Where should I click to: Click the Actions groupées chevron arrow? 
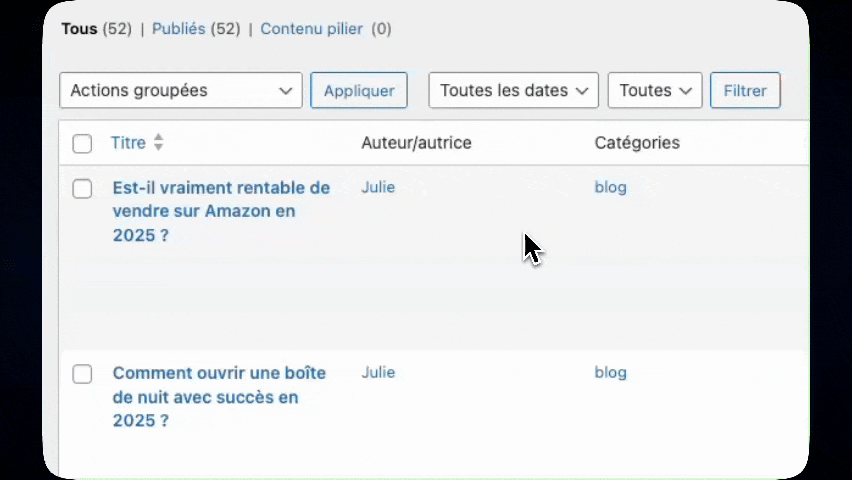tap(286, 91)
